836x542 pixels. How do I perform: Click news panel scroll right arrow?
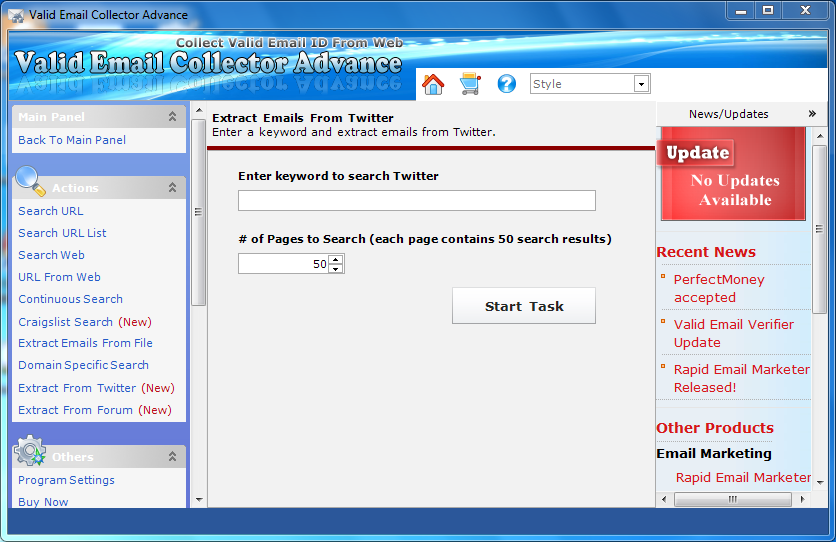pos(802,499)
